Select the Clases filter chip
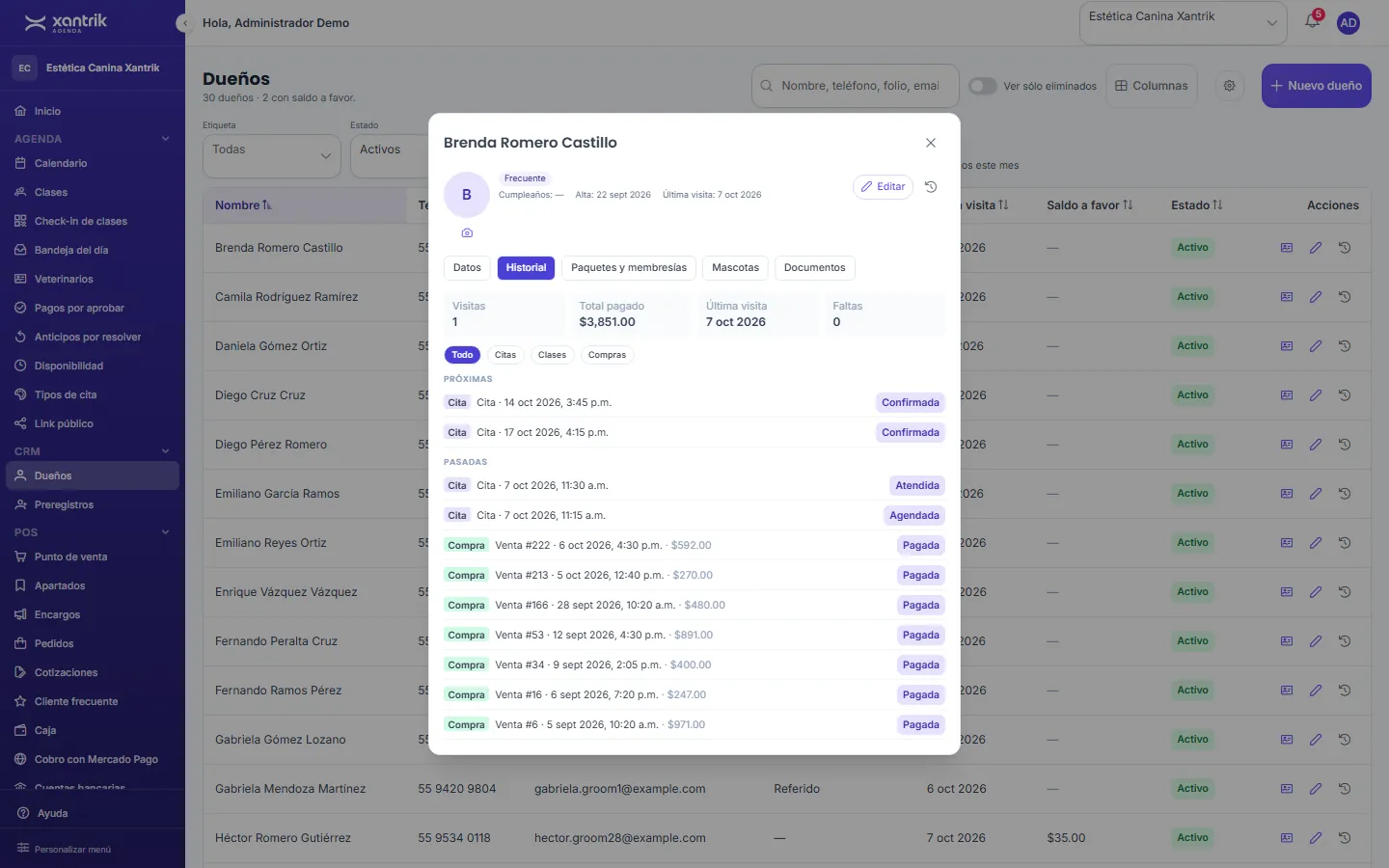This screenshot has width=1389, height=868. pos(552,355)
